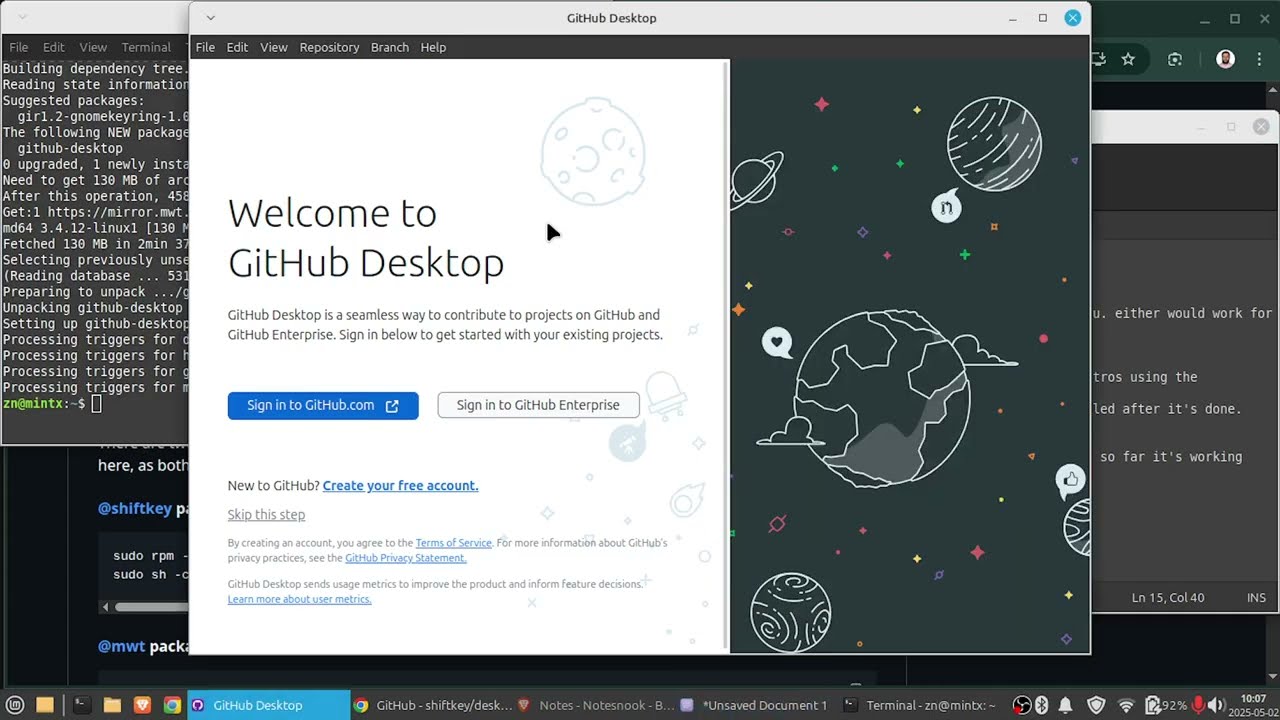The image size is (1280, 720).
Task: Open the file manager folder icon in panel
Action: 112,705
